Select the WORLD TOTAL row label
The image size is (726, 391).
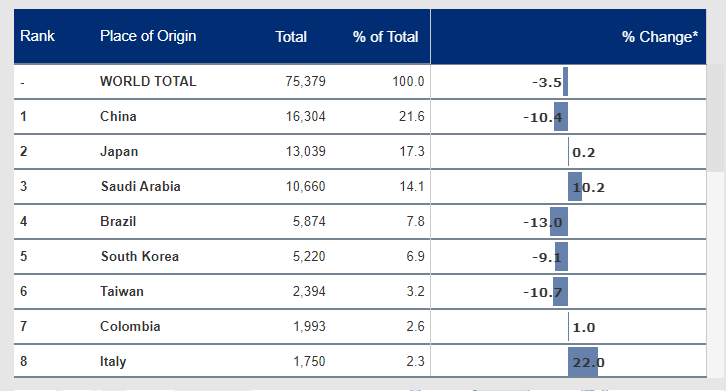(x=148, y=81)
